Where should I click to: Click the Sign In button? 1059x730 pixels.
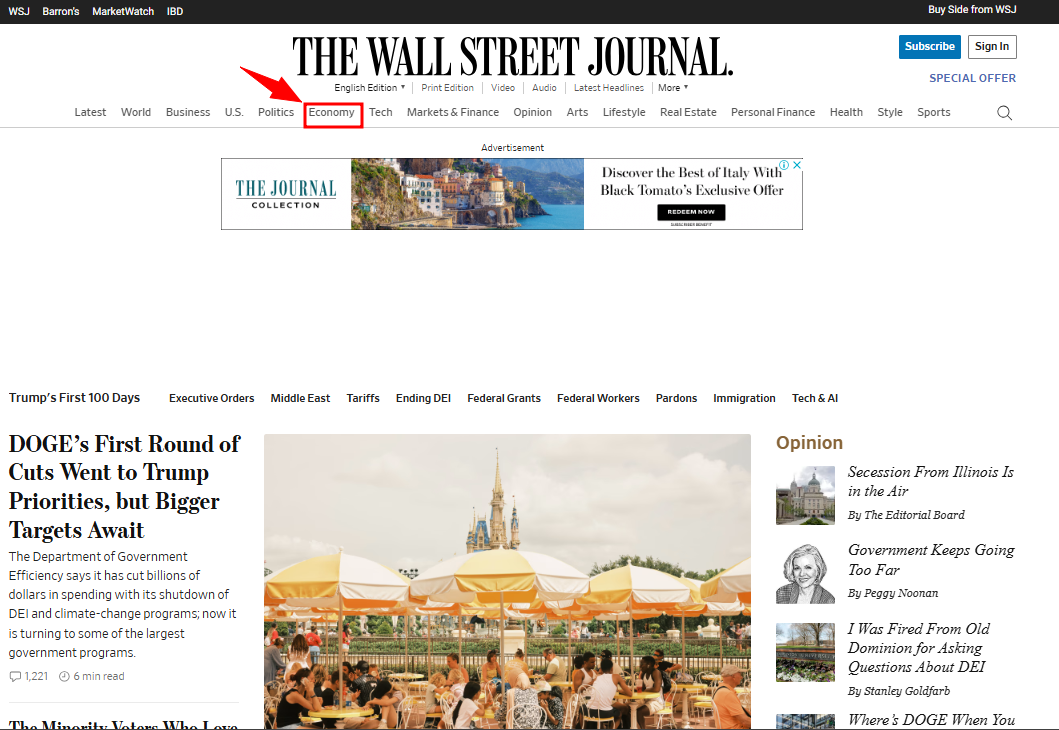click(x=991, y=46)
